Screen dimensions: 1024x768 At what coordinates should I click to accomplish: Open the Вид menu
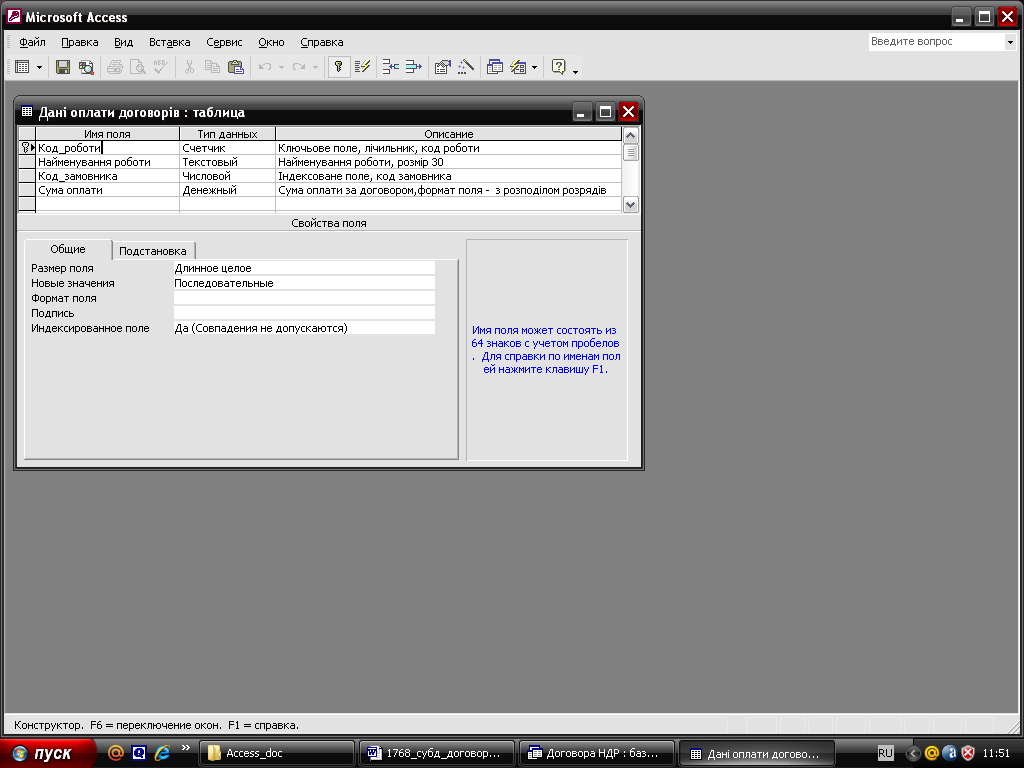coord(123,42)
